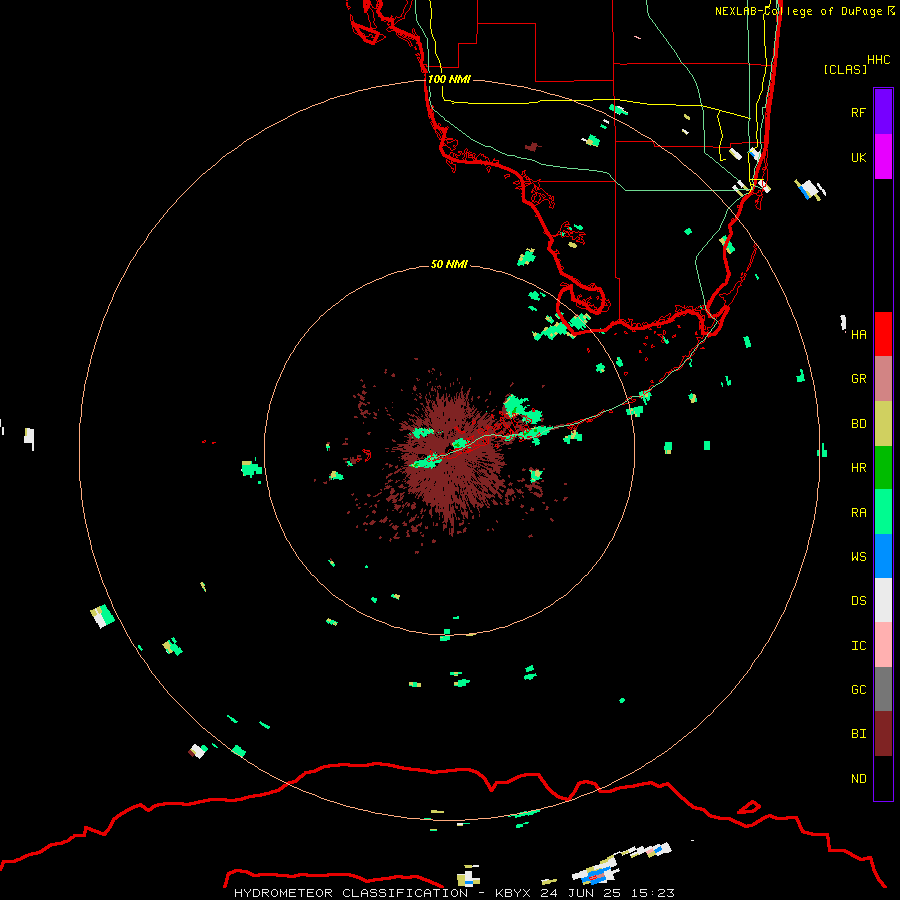Click the HA legend label
Image resolution: width=900 pixels, height=900 pixels.
[x=858, y=334]
